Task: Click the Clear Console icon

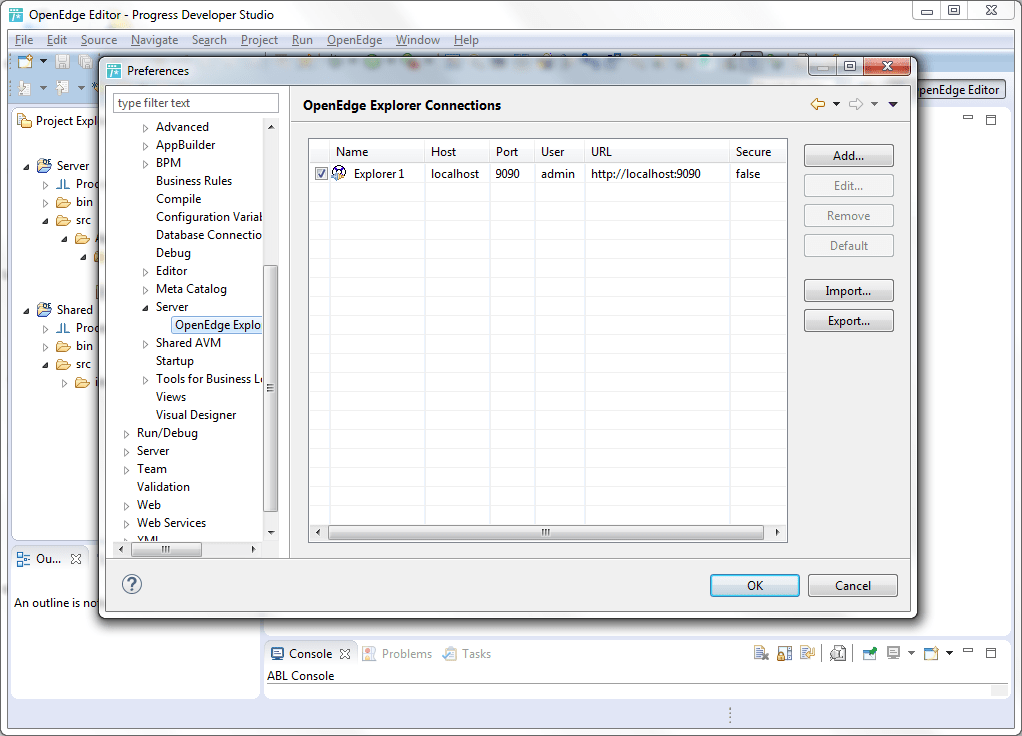Action: click(761, 653)
